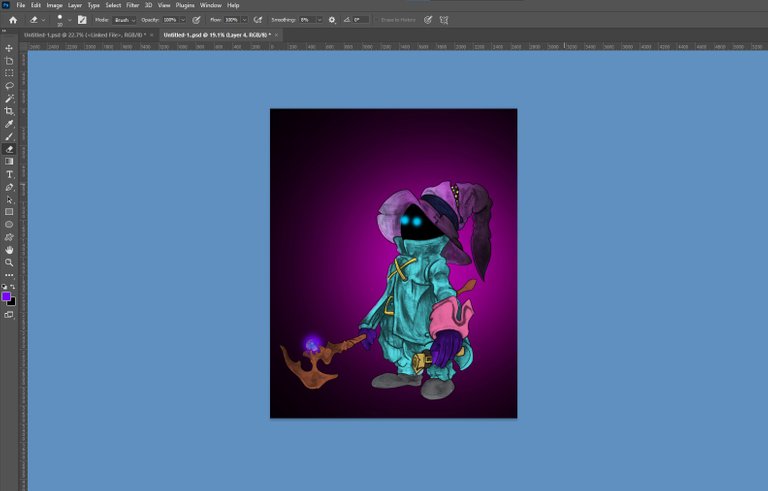
Task: Select the Rectangle shape tool
Action: click(9, 212)
